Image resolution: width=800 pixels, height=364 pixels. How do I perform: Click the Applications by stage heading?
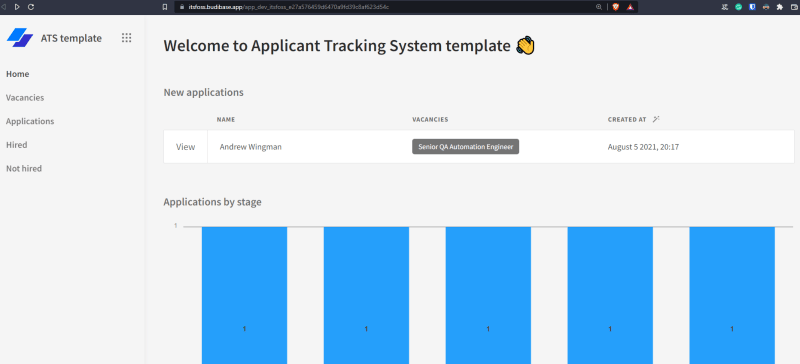tap(212, 202)
